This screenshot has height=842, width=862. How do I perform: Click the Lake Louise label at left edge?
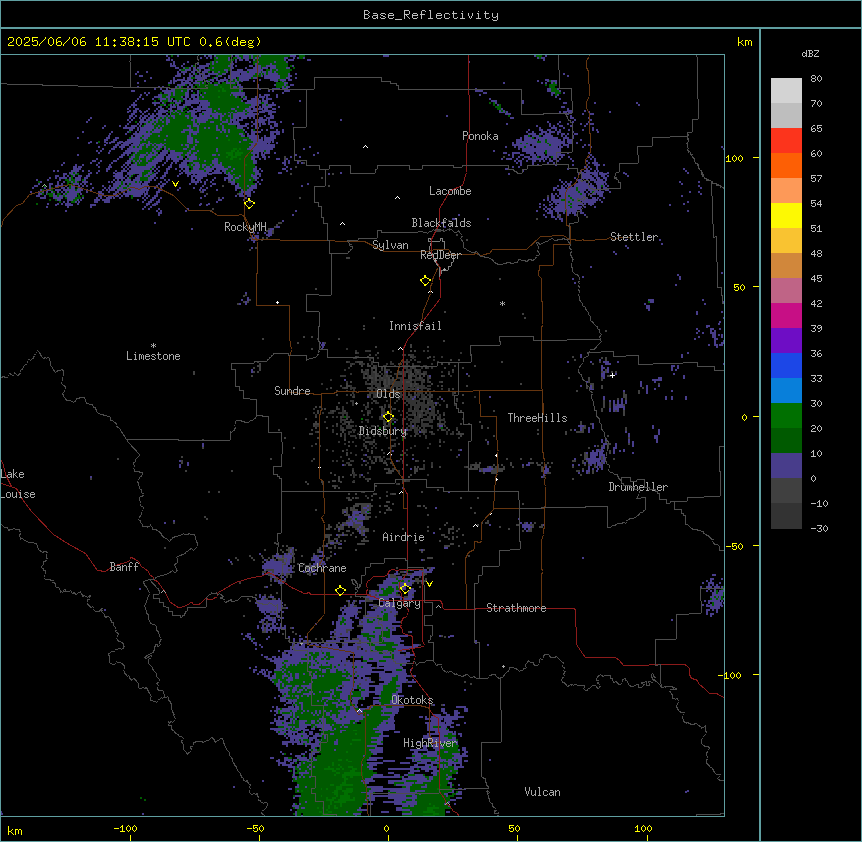[x=18, y=484]
